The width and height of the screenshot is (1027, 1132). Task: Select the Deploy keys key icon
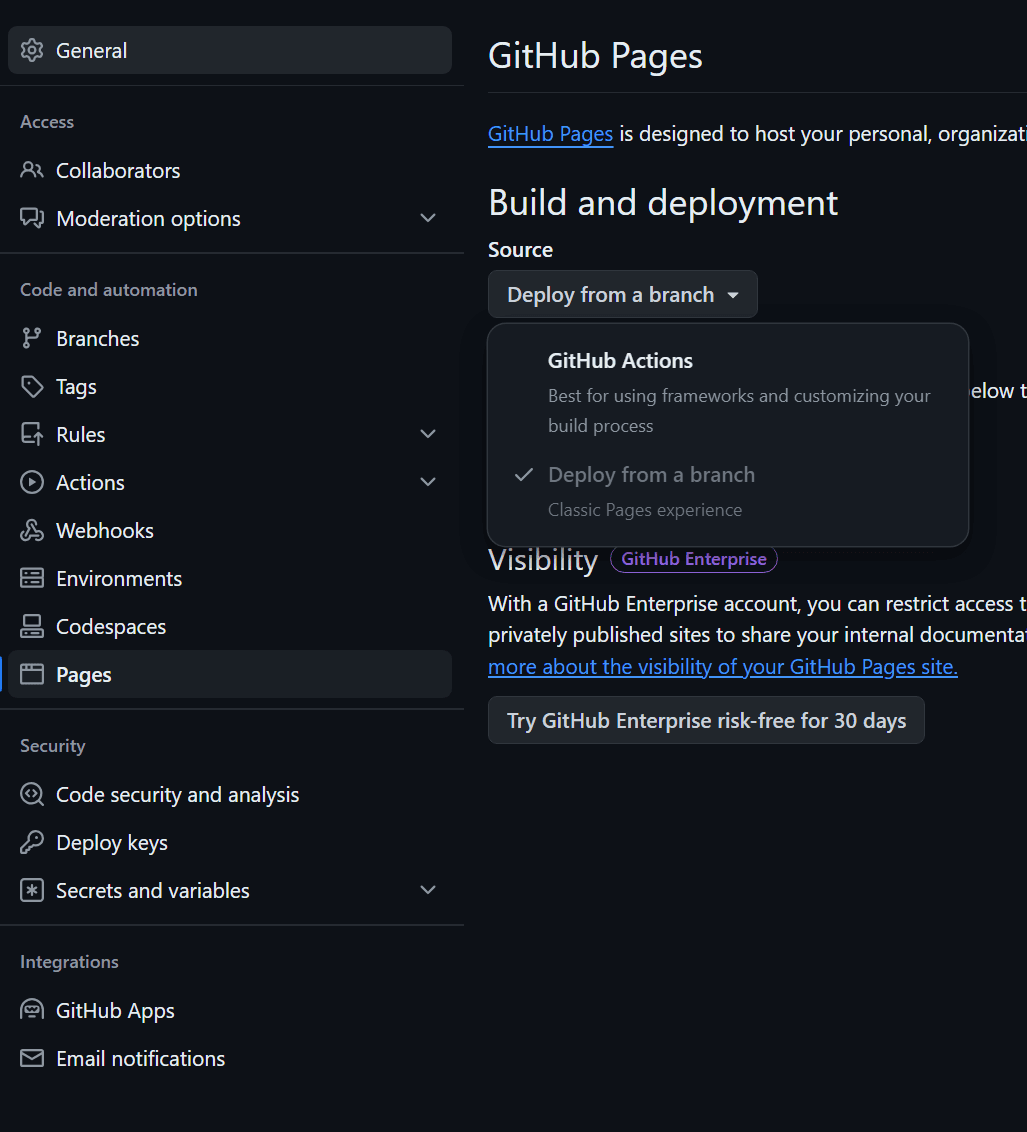pos(31,842)
